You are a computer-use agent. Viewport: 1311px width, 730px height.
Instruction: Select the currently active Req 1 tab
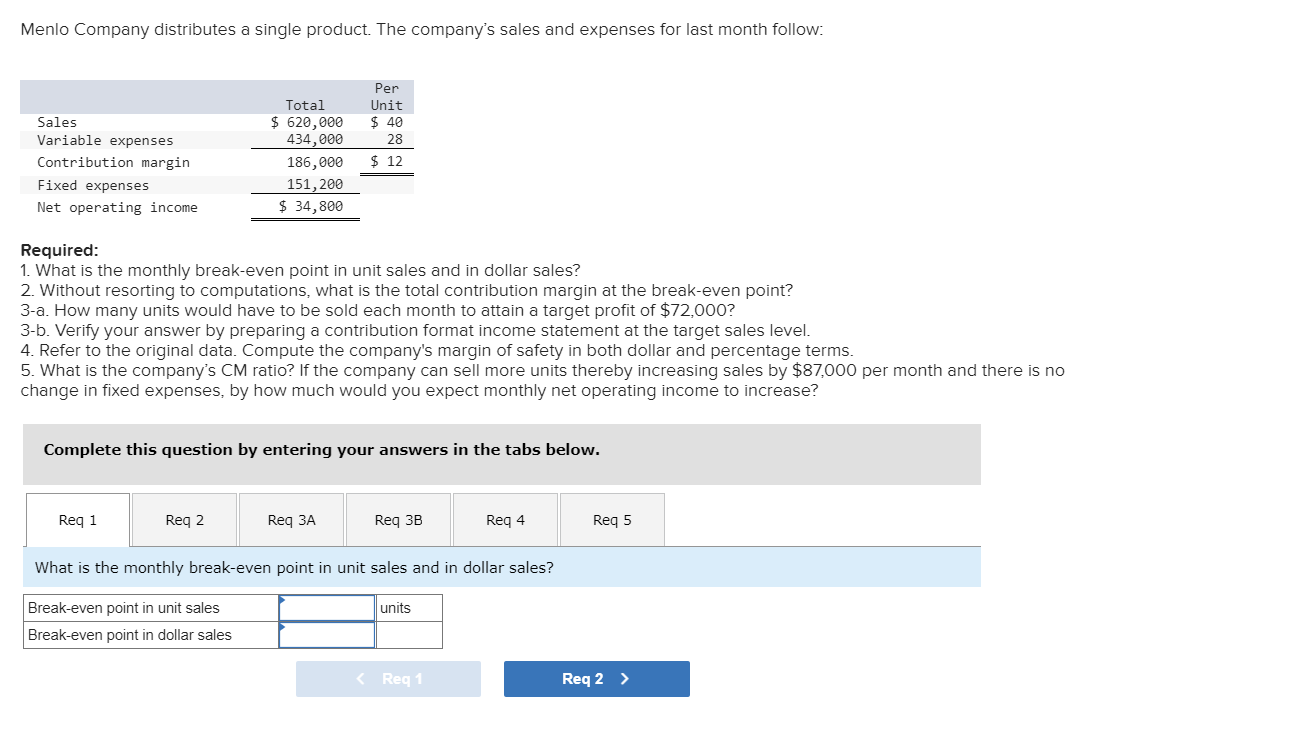click(77, 519)
